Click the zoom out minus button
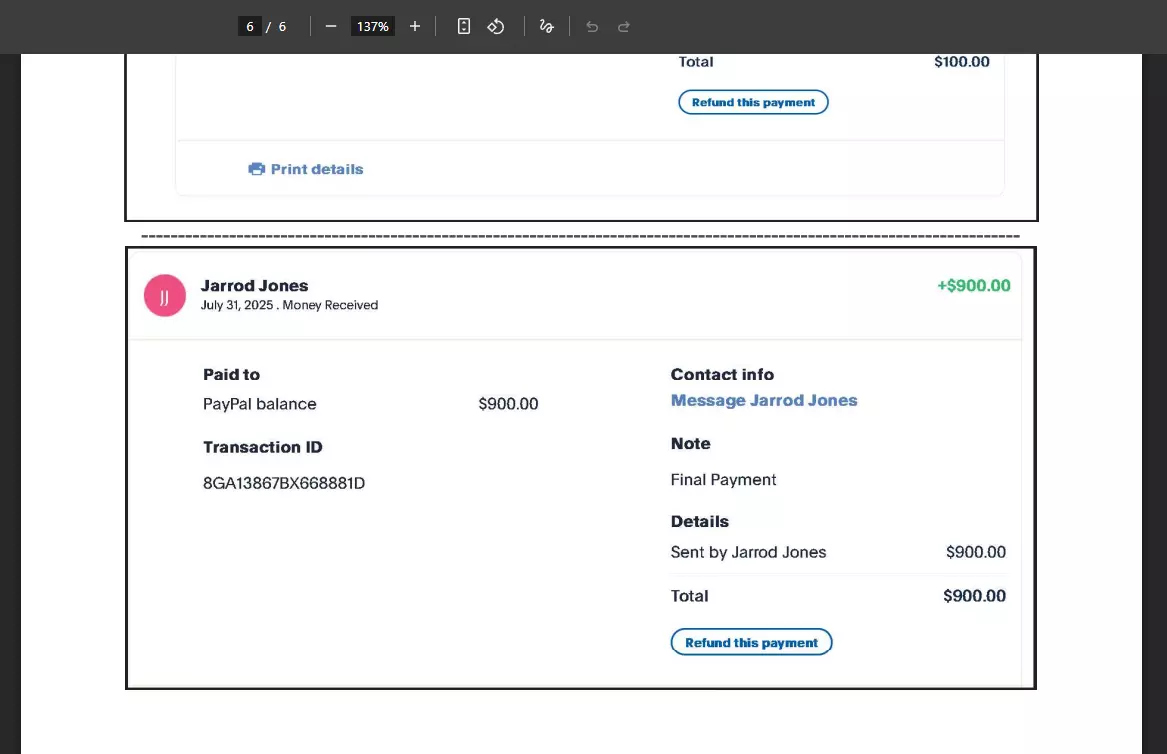Image resolution: width=1167 pixels, height=754 pixels. tap(331, 26)
